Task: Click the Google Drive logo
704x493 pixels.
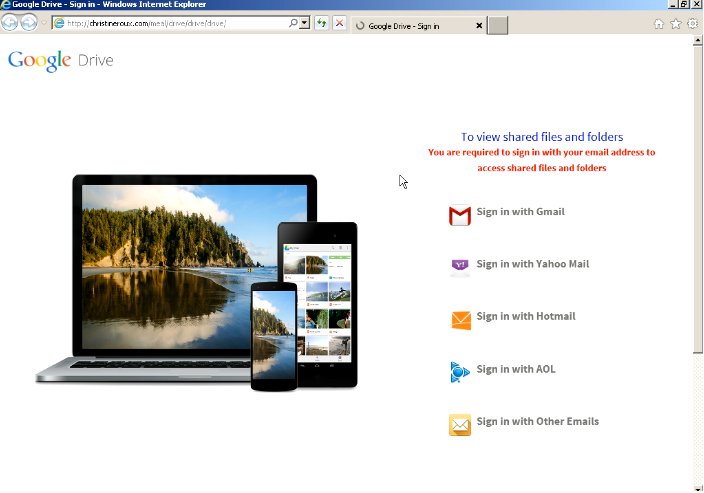Action: tap(61, 61)
